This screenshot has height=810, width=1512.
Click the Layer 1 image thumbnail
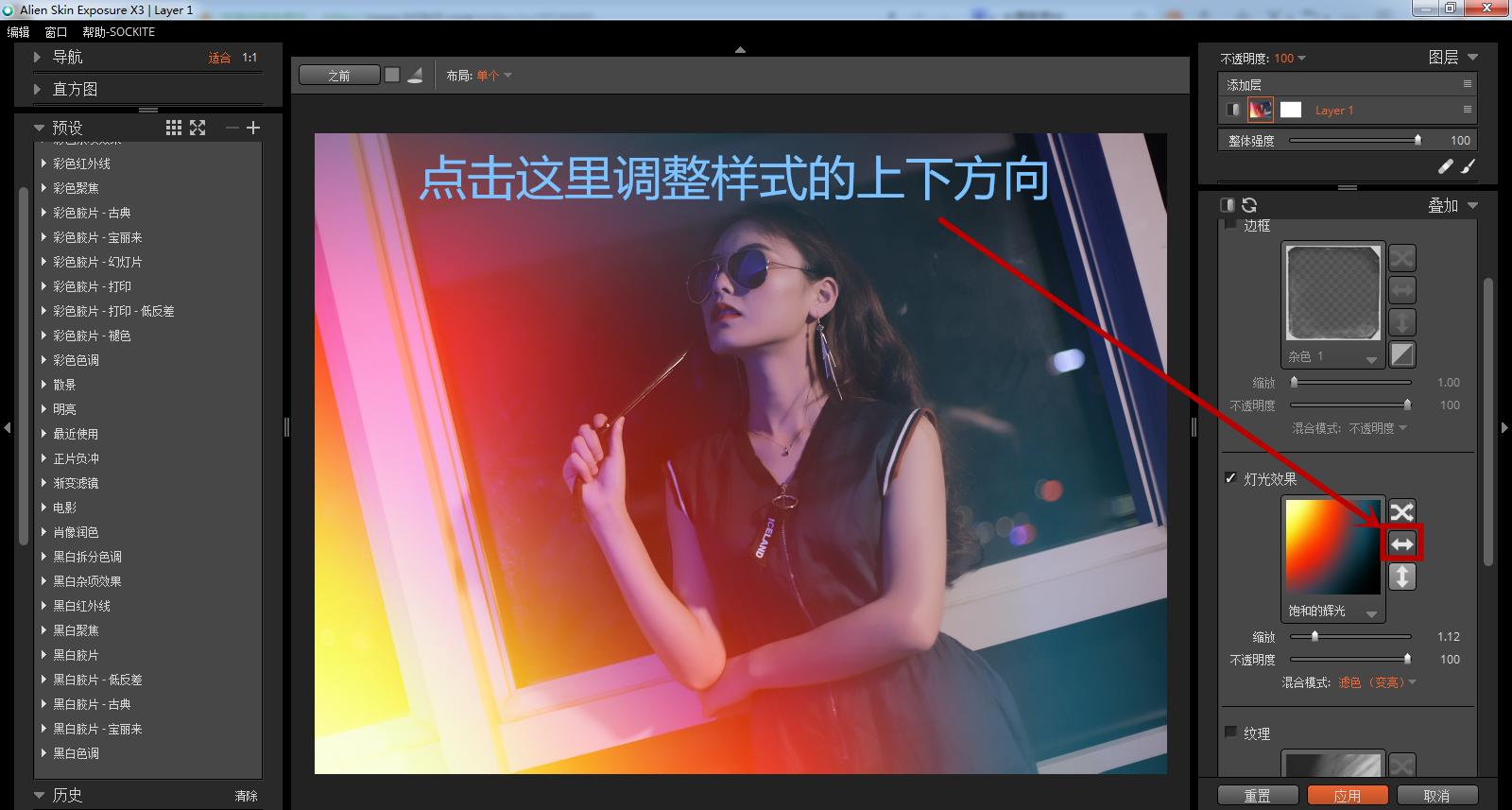(1260, 110)
